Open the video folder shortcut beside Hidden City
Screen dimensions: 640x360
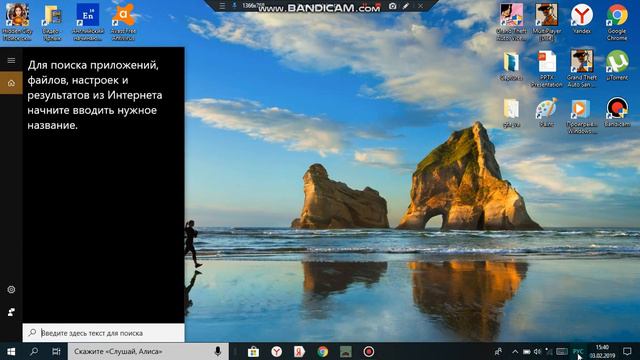click(52, 22)
